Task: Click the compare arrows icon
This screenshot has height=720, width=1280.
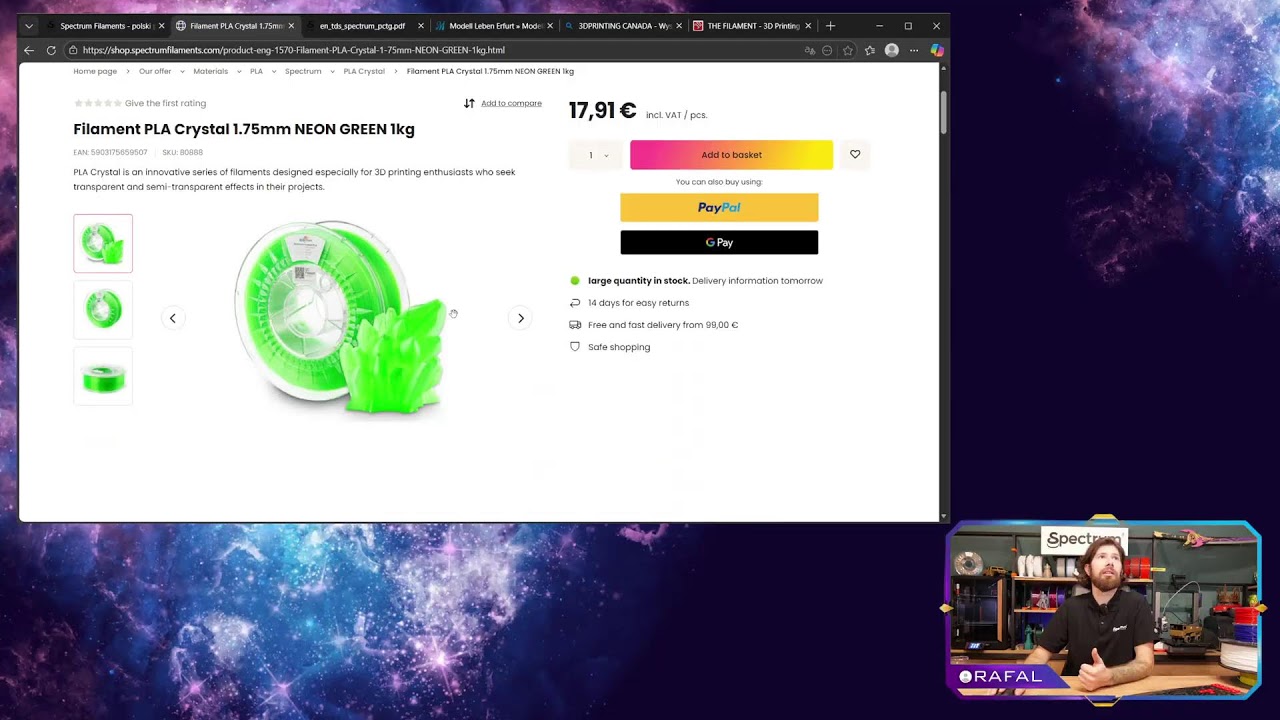Action: coord(469,103)
